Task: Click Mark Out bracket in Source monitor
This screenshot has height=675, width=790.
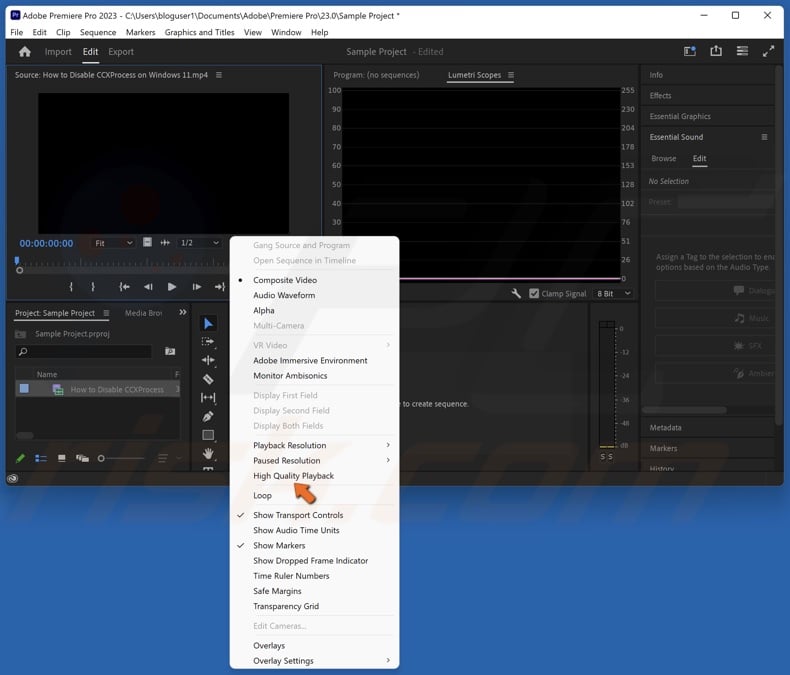Action: point(93,287)
